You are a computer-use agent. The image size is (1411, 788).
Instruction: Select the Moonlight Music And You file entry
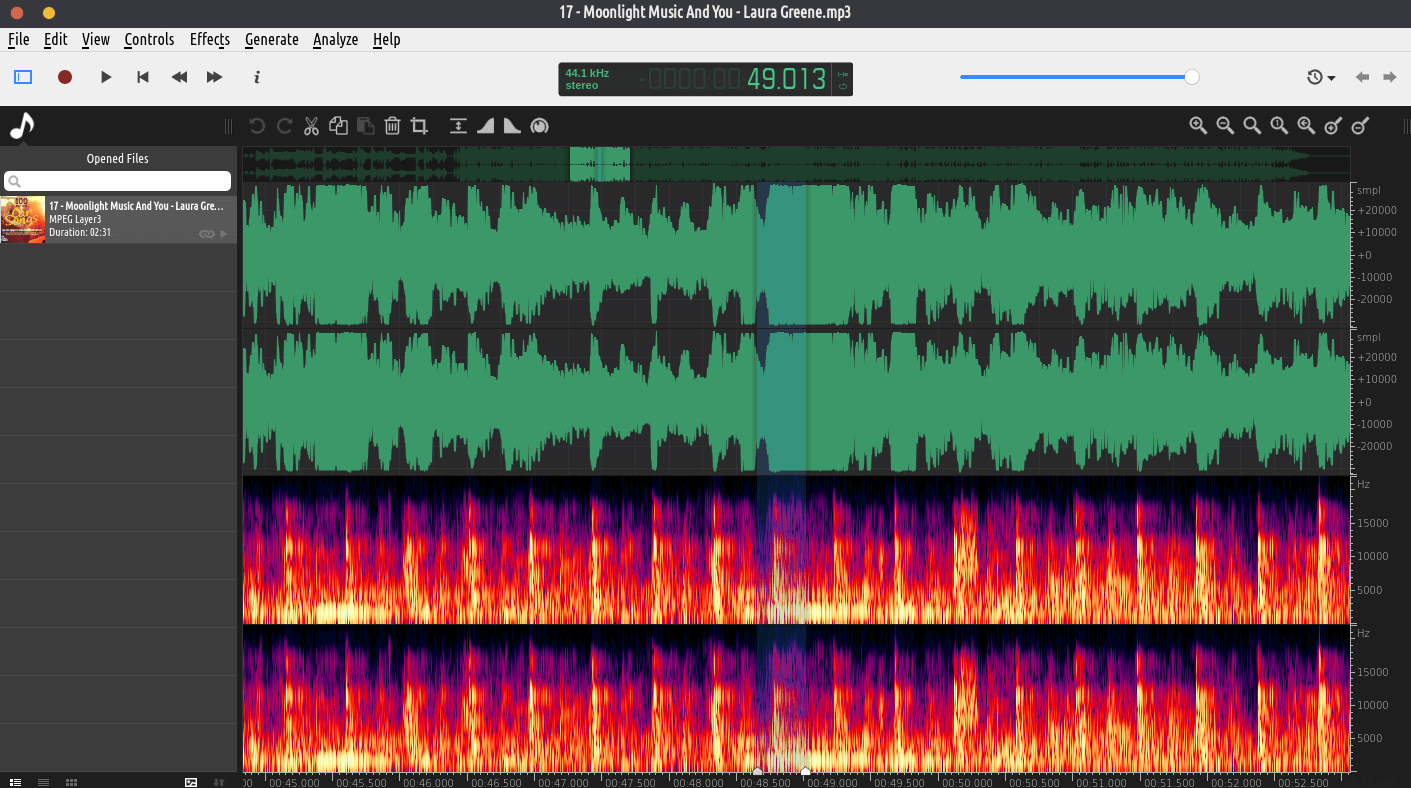pos(118,219)
